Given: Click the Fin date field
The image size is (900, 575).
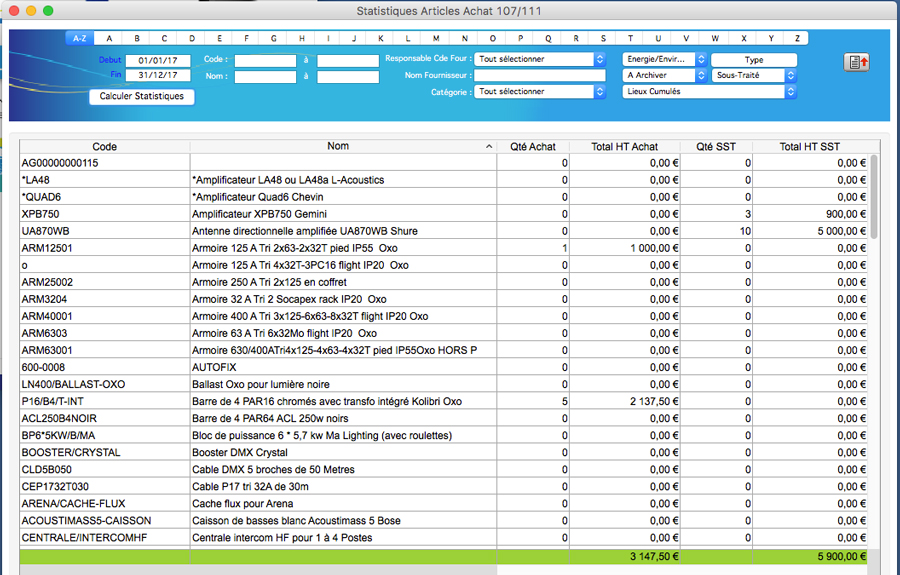Looking at the screenshot, I should (x=158, y=75).
